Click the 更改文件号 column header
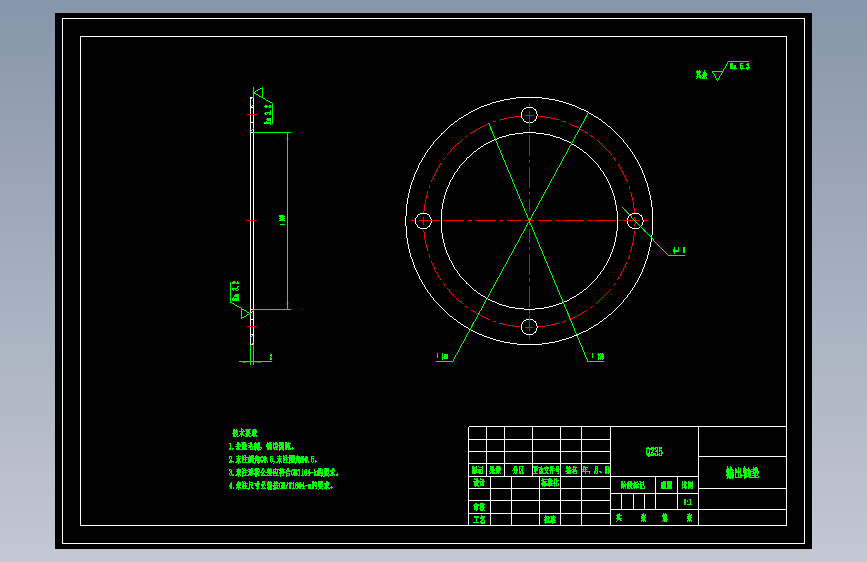This screenshot has width=867, height=562. click(x=546, y=470)
